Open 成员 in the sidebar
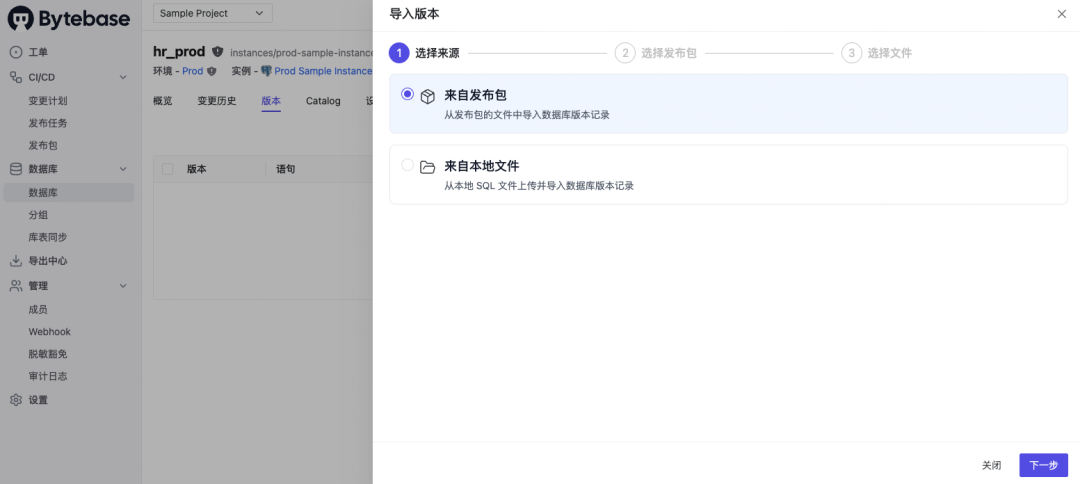 [38, 310]
